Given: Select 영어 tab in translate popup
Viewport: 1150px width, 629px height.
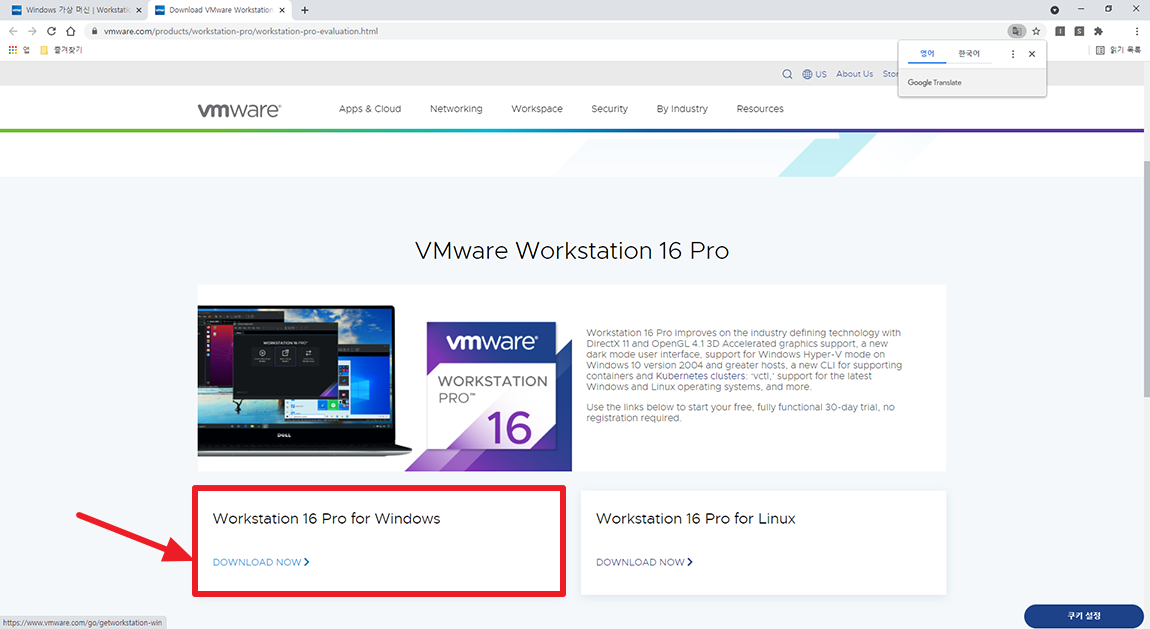Looking at the screenshot, I should tap(927, 54).
